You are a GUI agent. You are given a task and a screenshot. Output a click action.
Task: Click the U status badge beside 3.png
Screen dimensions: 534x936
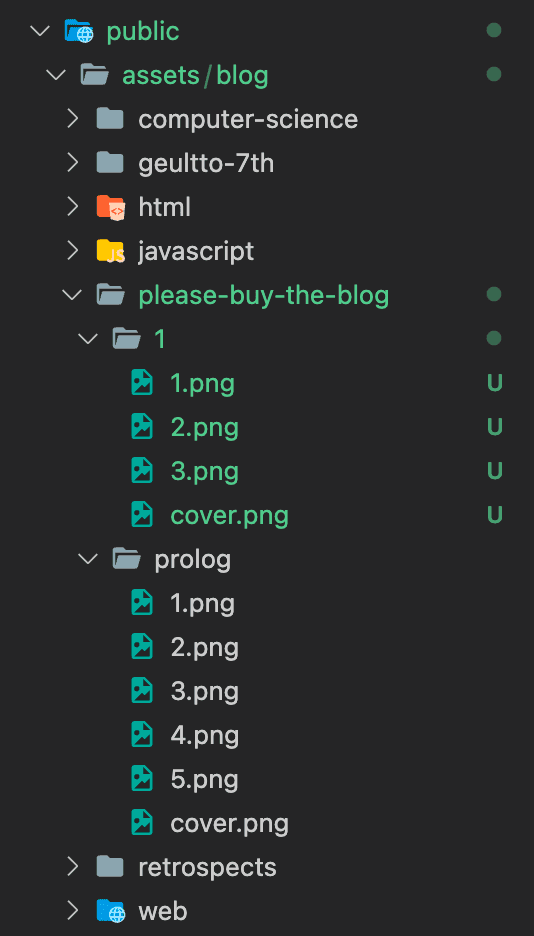pyautogui.click(x=494, y=471)
